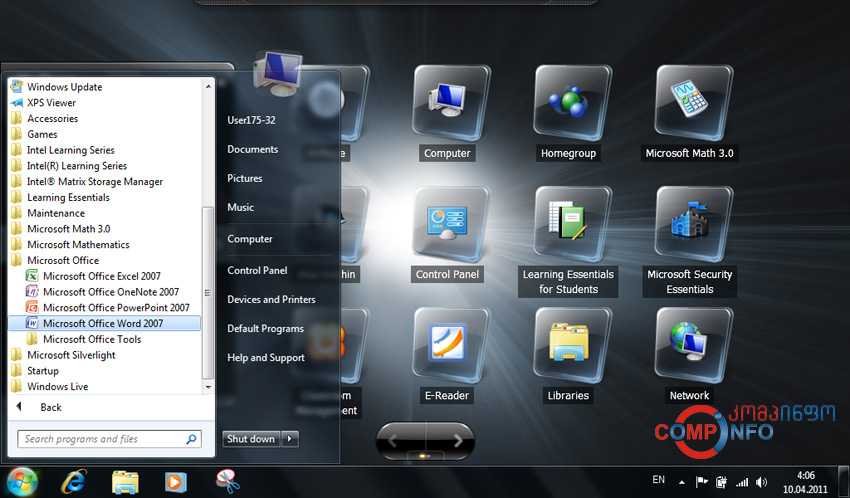
Task: Open Documents from Start menu
Action: (x=253, y=149)
